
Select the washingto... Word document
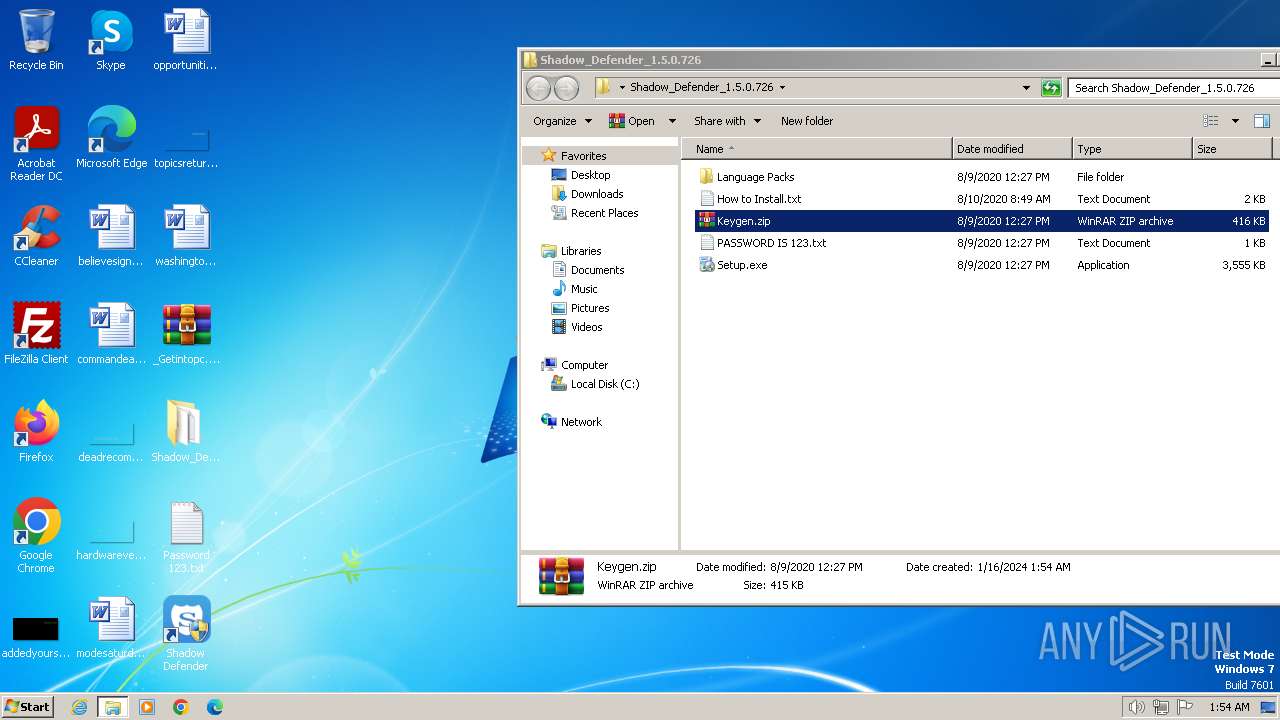click(186, 236)
